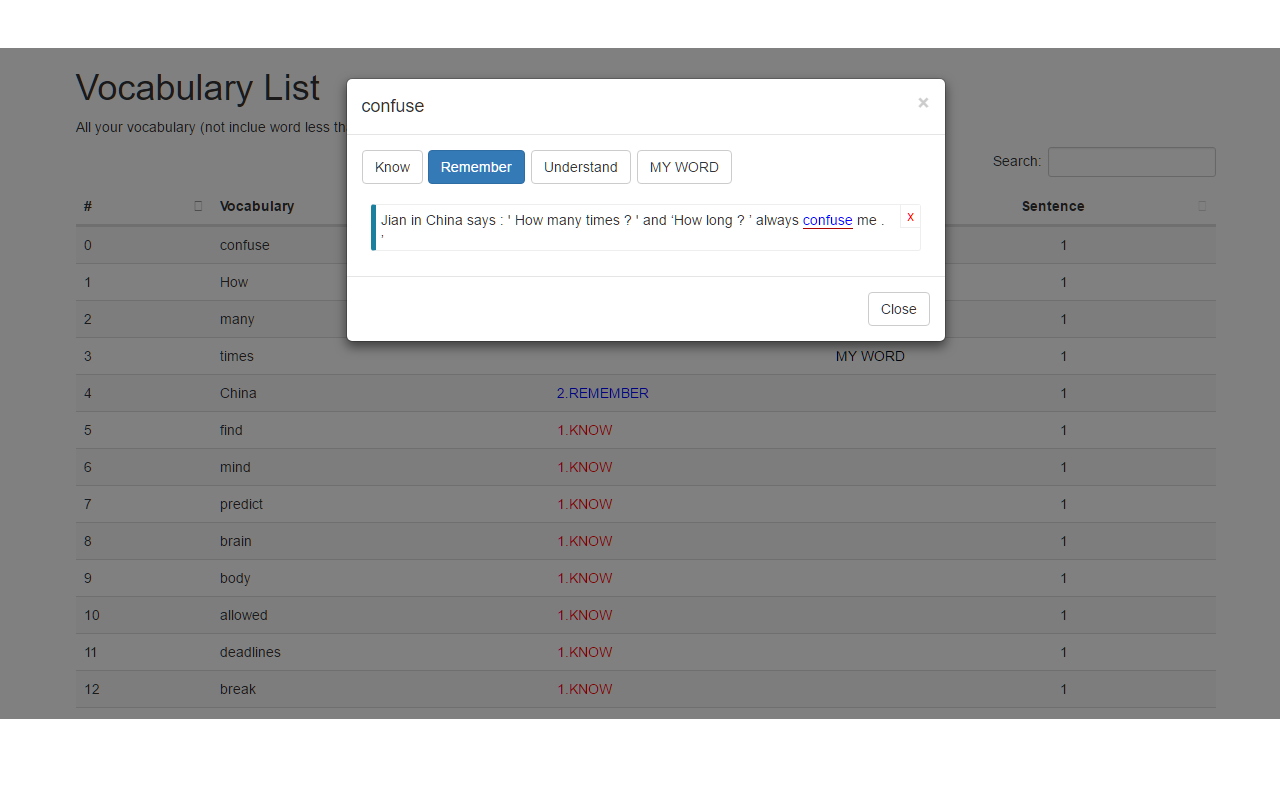Click the Close button in dialog footer

898,309
